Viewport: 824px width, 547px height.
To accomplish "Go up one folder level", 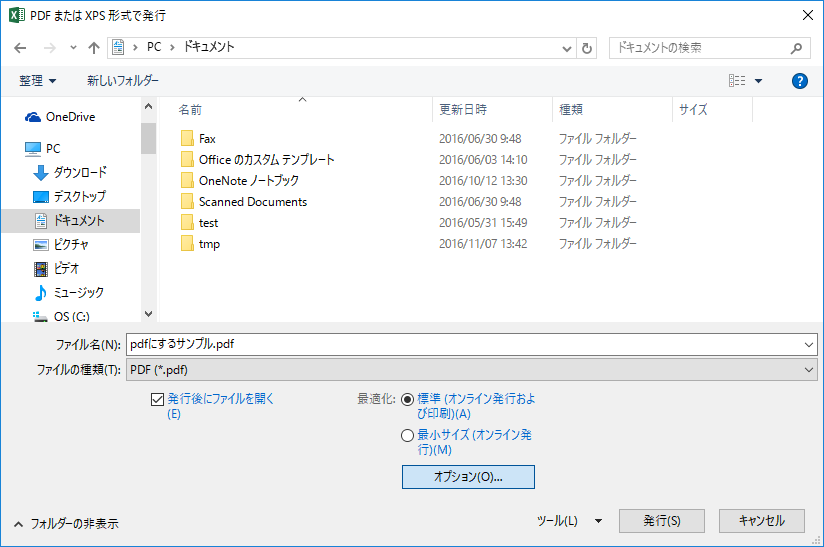I will 94,48.
